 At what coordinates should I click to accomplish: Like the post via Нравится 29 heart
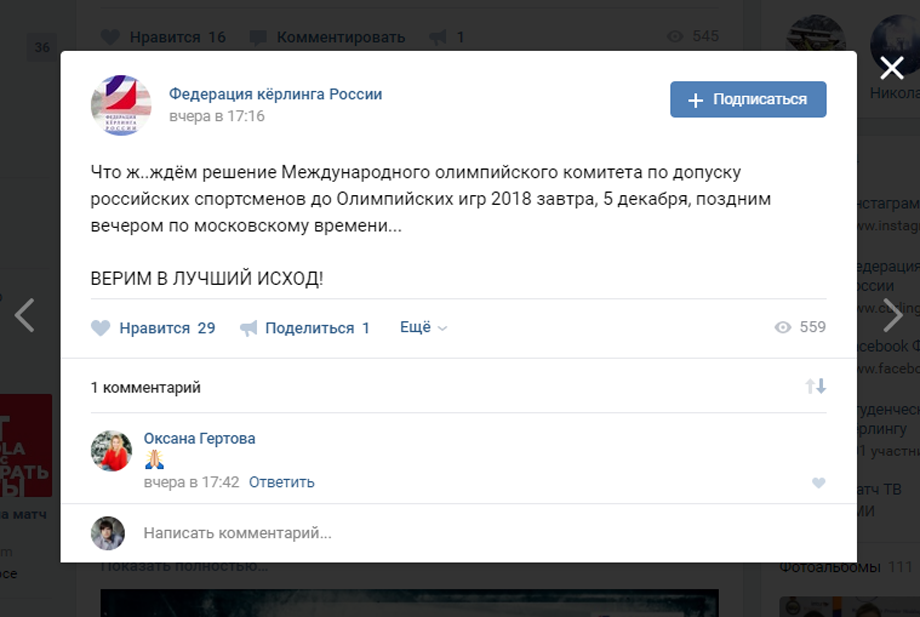153,328
